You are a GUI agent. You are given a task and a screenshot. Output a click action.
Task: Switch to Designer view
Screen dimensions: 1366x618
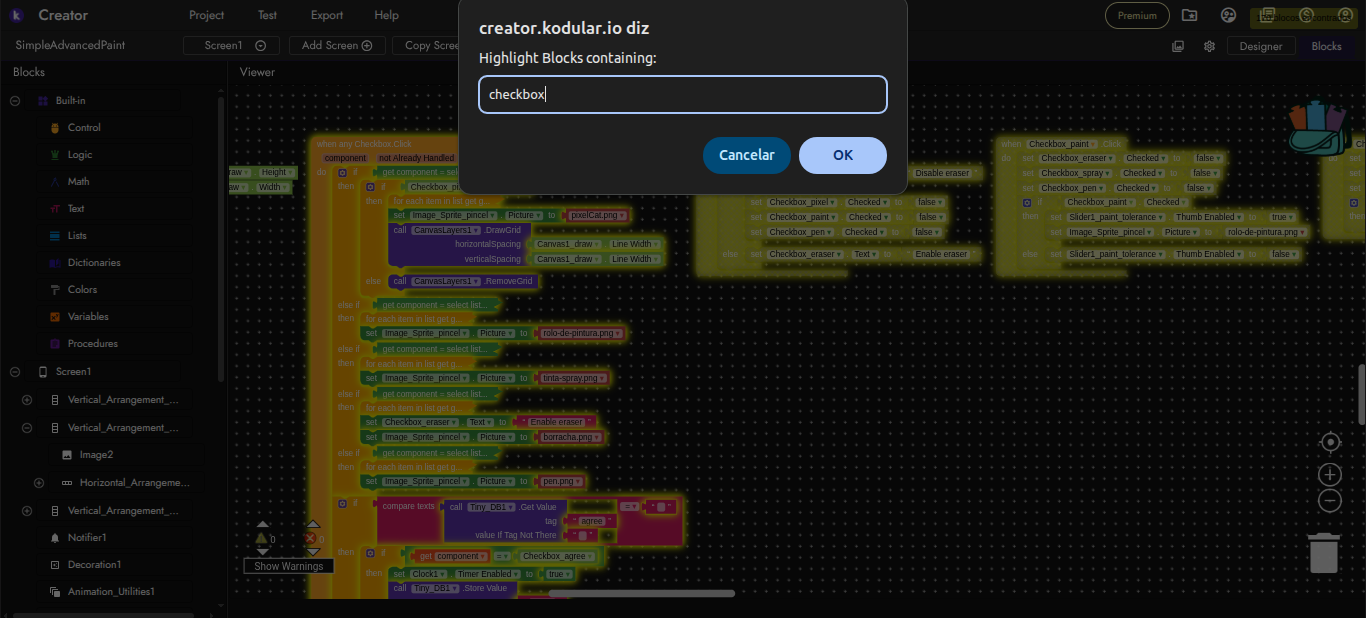point(1261,46)
